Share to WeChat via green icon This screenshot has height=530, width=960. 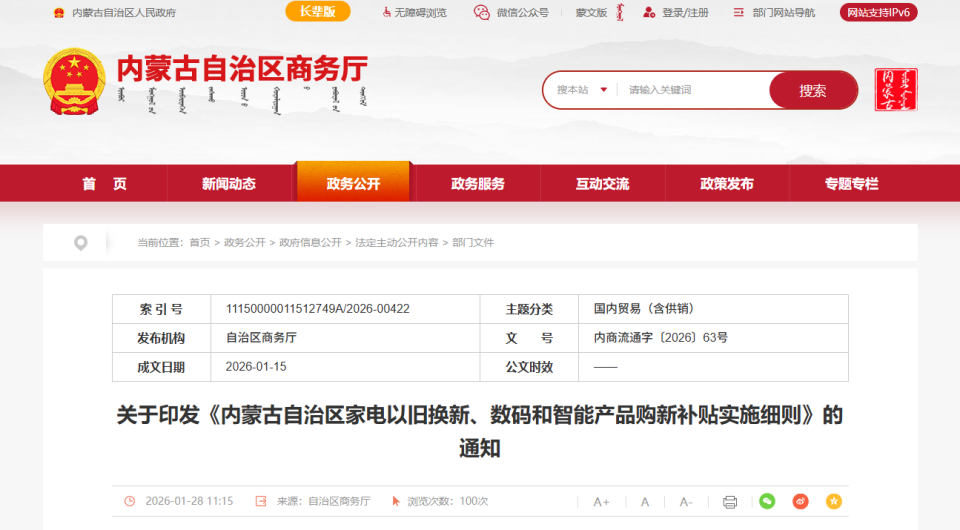pos(767,501)
